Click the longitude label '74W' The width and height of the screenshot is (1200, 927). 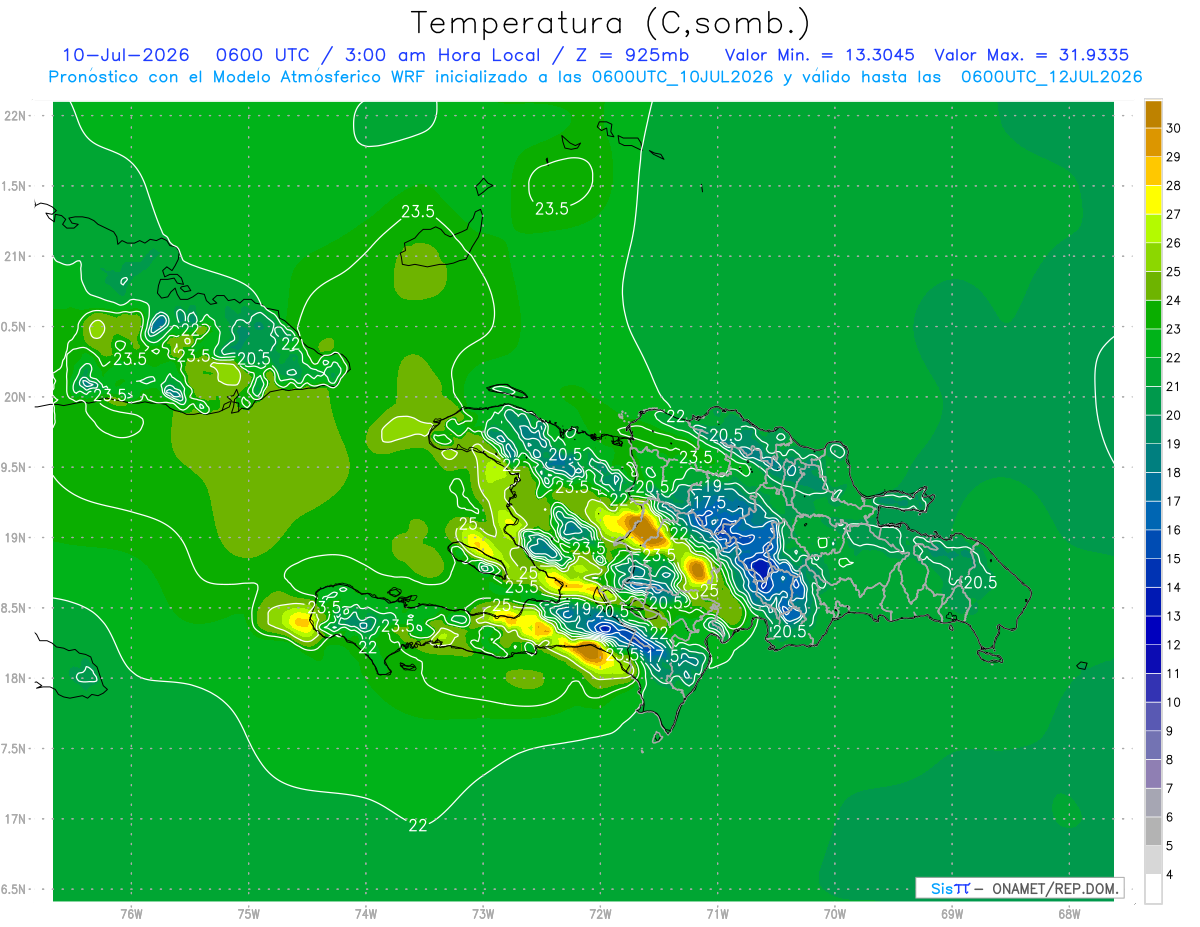366,914
